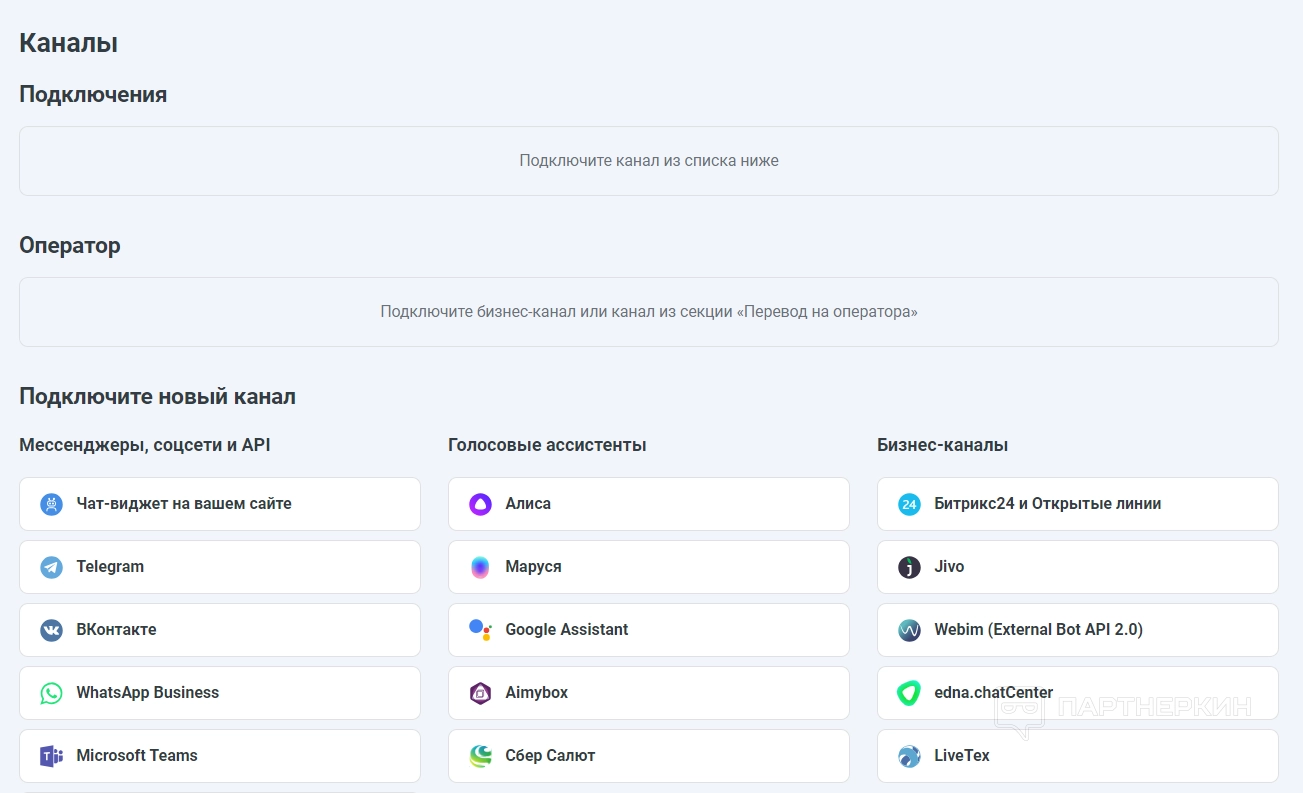Click the empty Подключения placeholder panel

coord(648,161)
